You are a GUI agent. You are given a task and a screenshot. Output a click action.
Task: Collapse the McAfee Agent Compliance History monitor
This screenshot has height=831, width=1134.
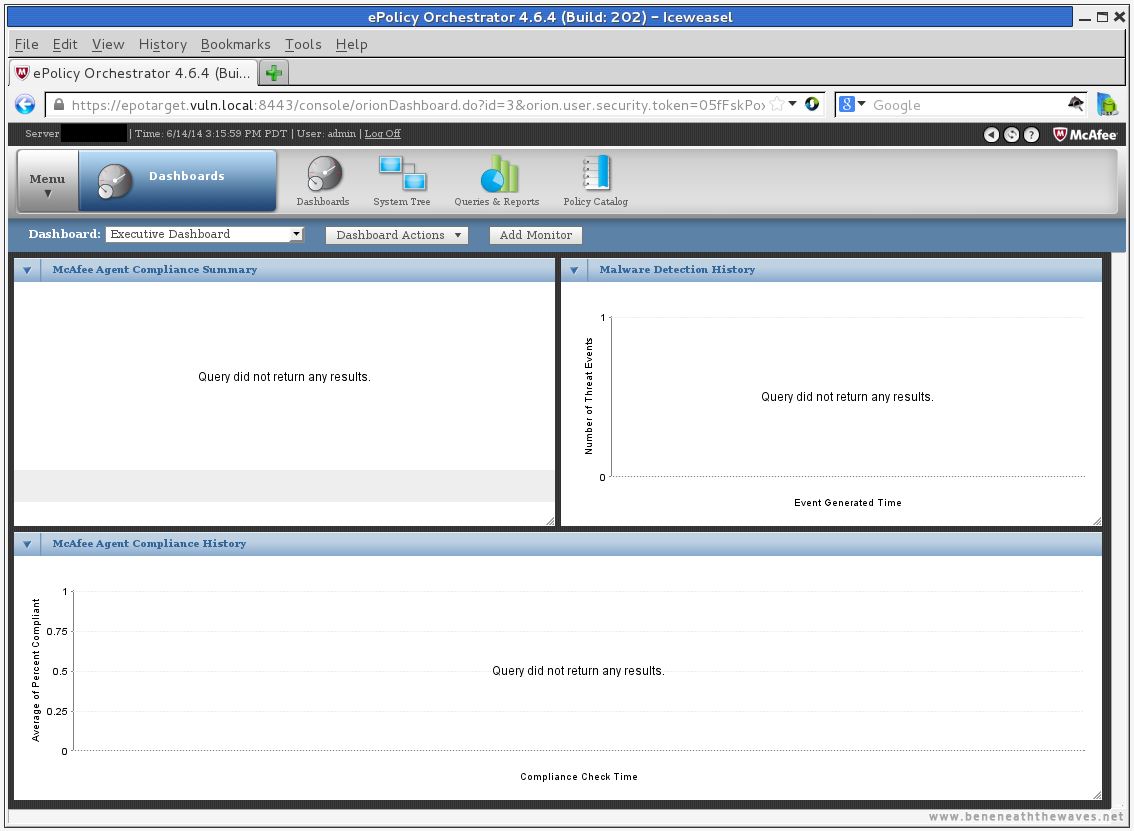point(27,545)
